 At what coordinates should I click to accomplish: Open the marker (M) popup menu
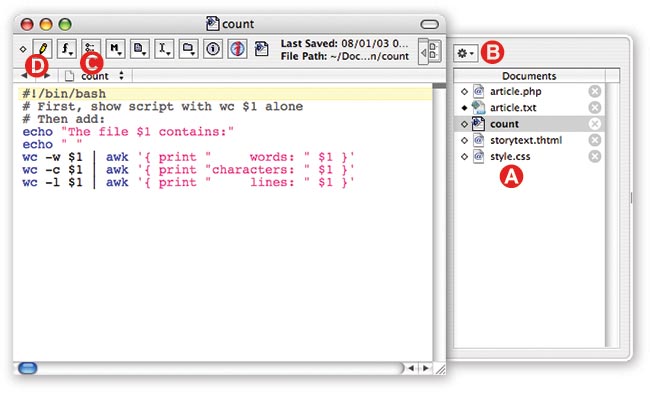pyautogui.click(x=115, y=49)
